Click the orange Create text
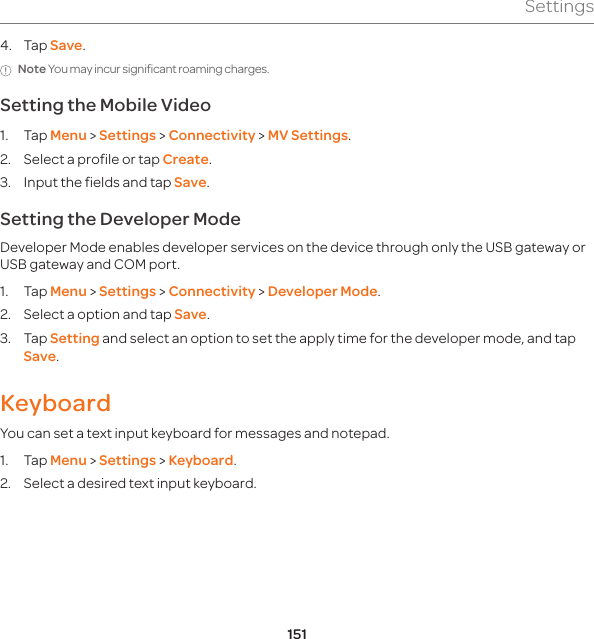594x639 pixels. click(185, 159)
